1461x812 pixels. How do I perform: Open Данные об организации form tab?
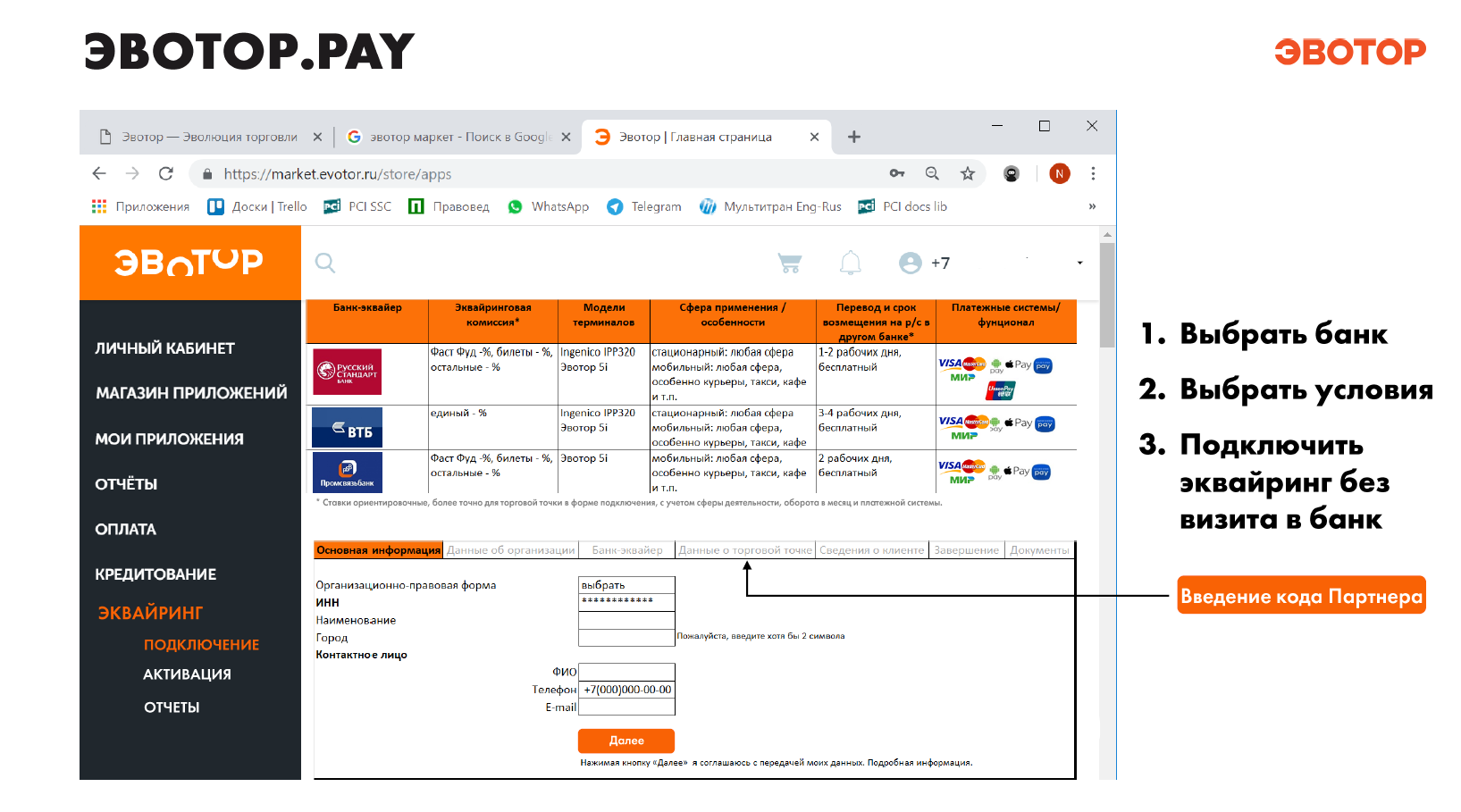click(x=511, y=550)
